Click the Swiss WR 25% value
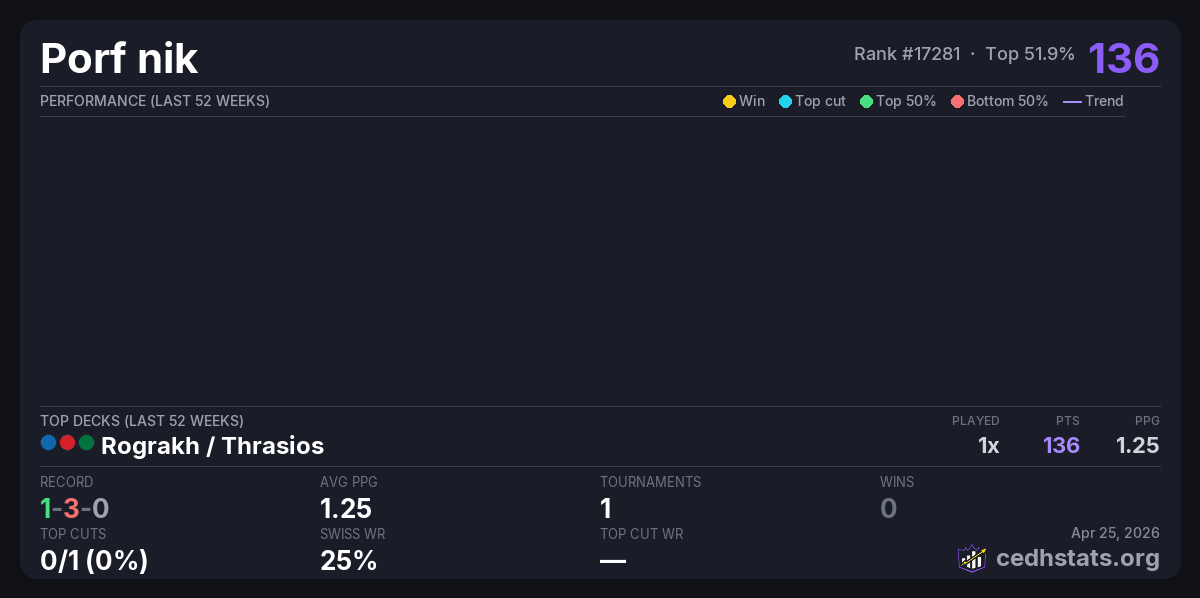The width and height of the screenshot is (1200, 598). click(348, 561)
